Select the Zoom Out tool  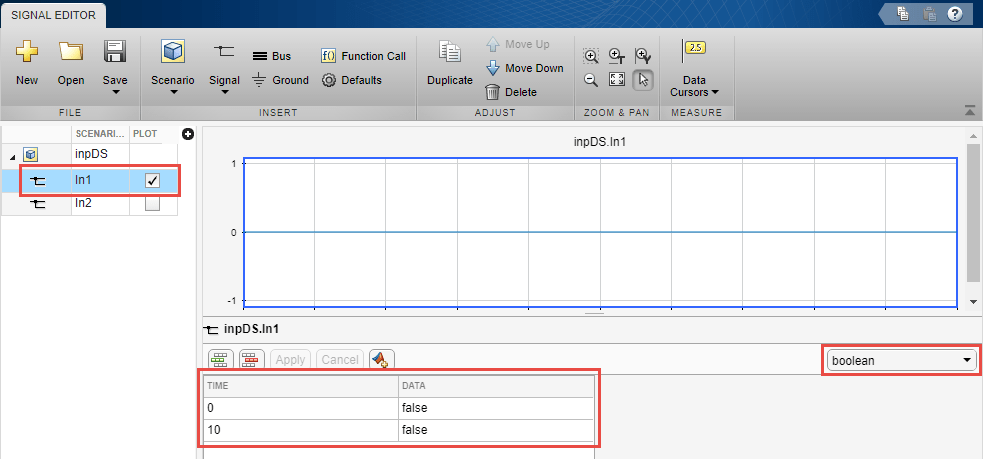click(591, 80)
